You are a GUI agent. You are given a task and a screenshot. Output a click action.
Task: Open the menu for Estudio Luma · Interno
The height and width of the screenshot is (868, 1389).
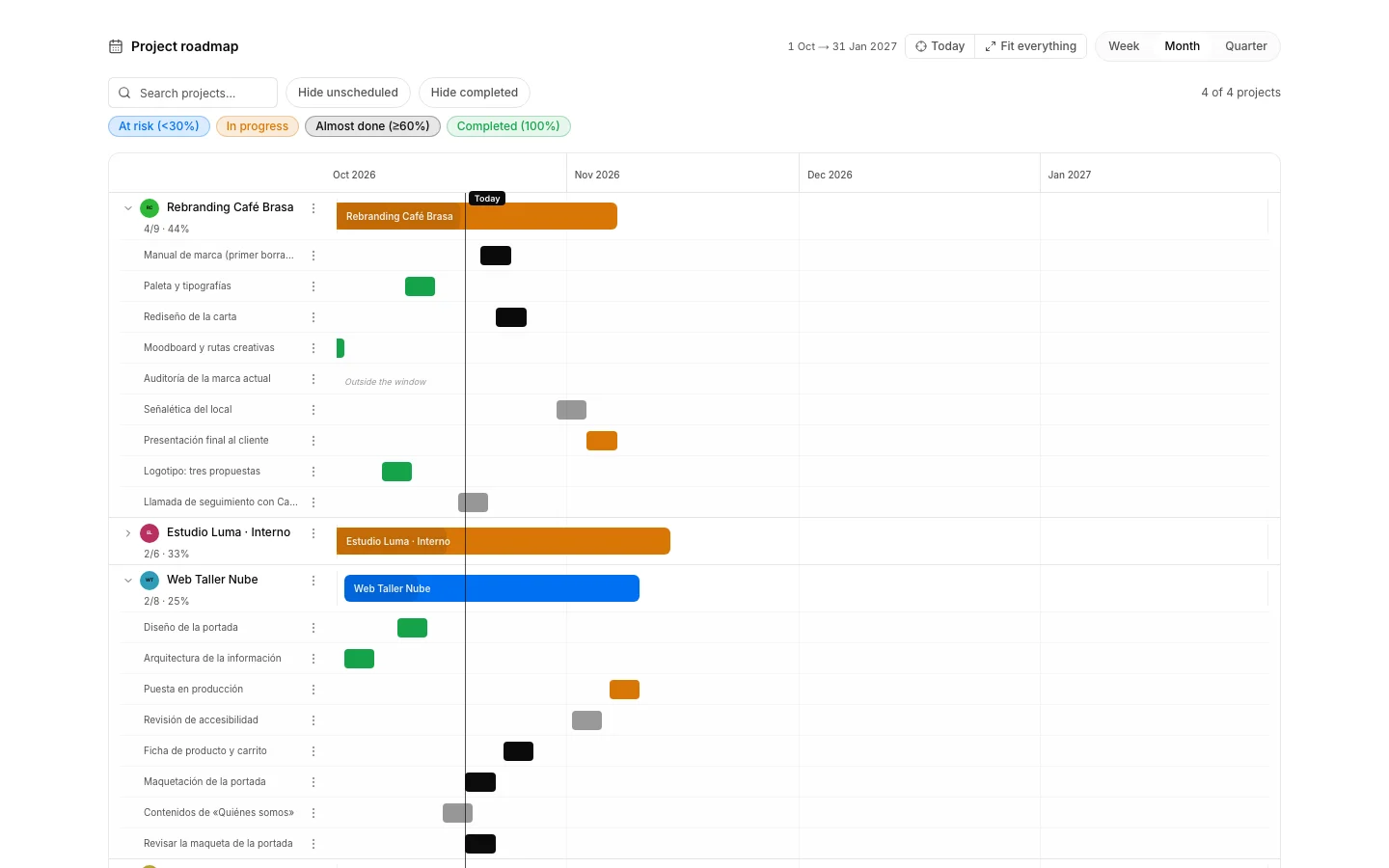point(313,533)
